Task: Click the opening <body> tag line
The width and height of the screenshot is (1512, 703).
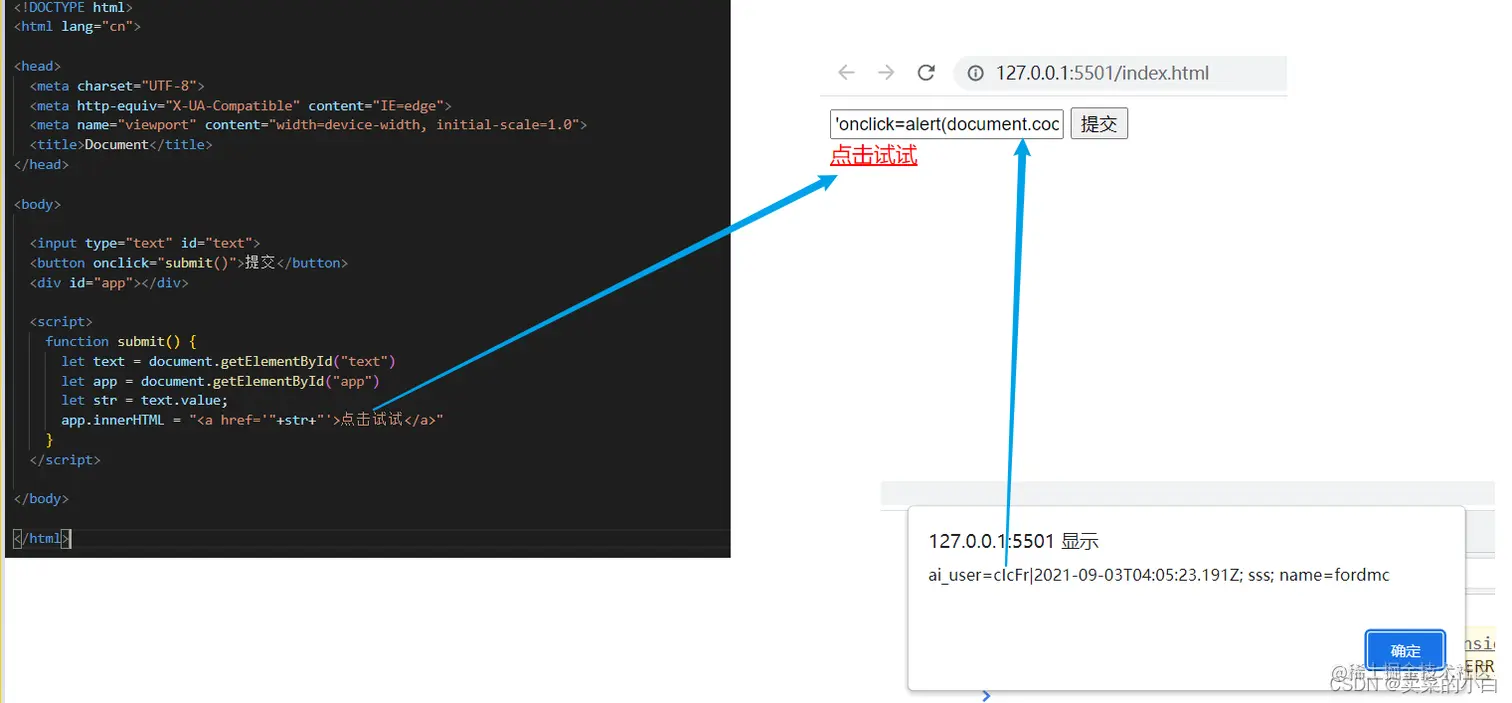Action: (37, 204)
